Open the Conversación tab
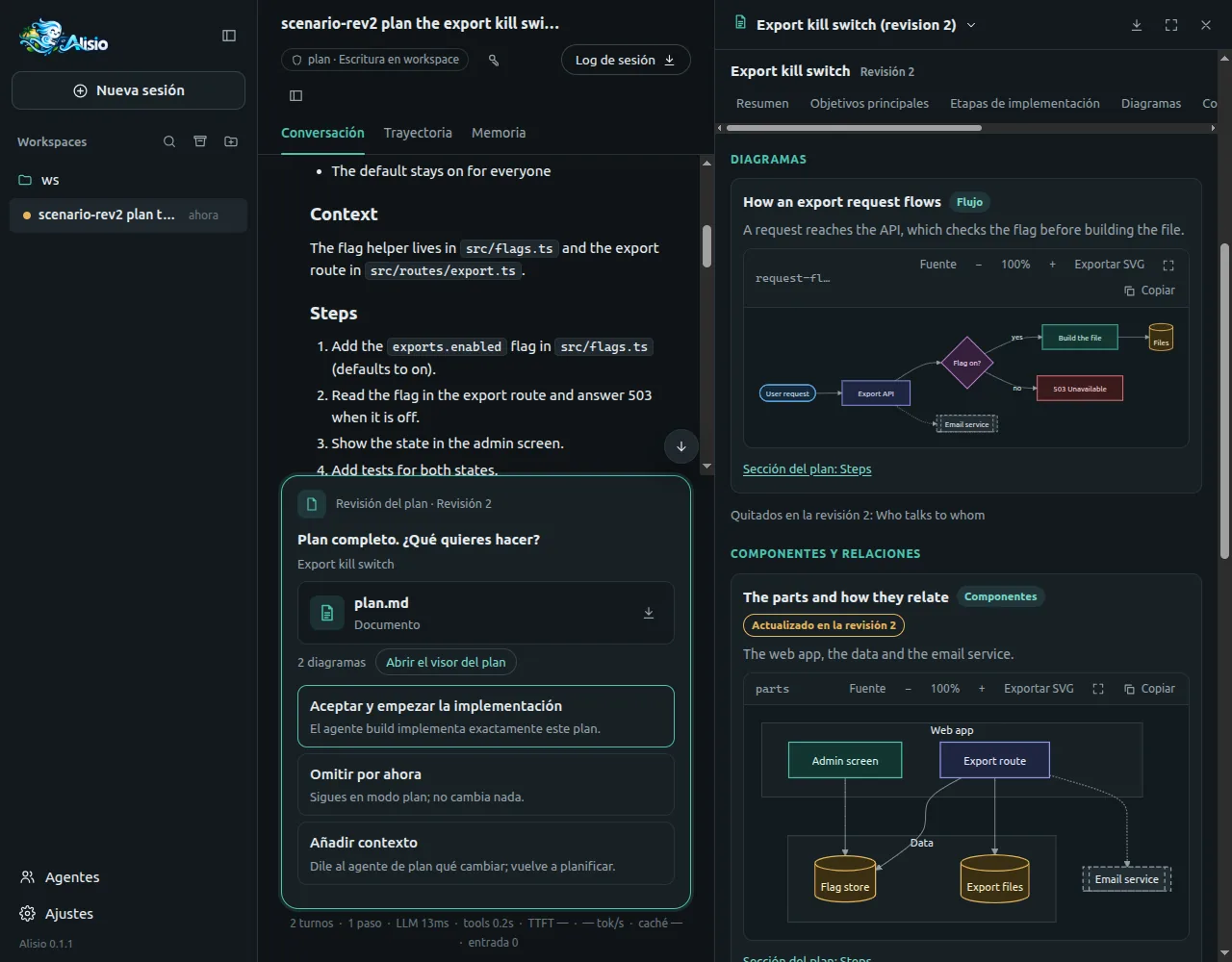 322,133
